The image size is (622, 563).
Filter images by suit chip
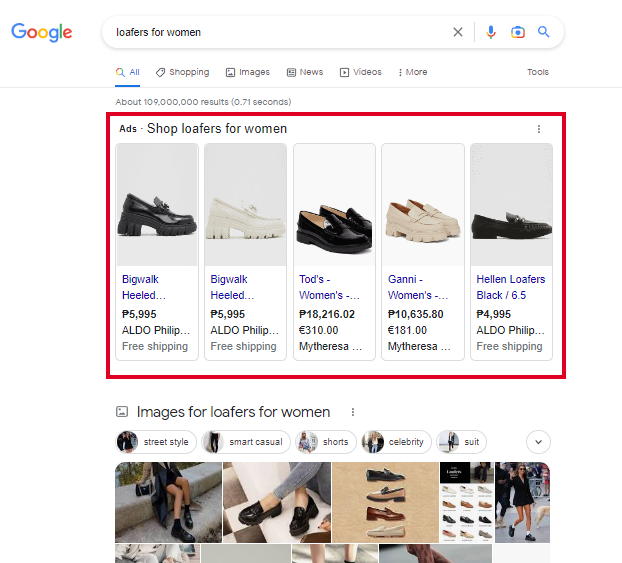461,442
